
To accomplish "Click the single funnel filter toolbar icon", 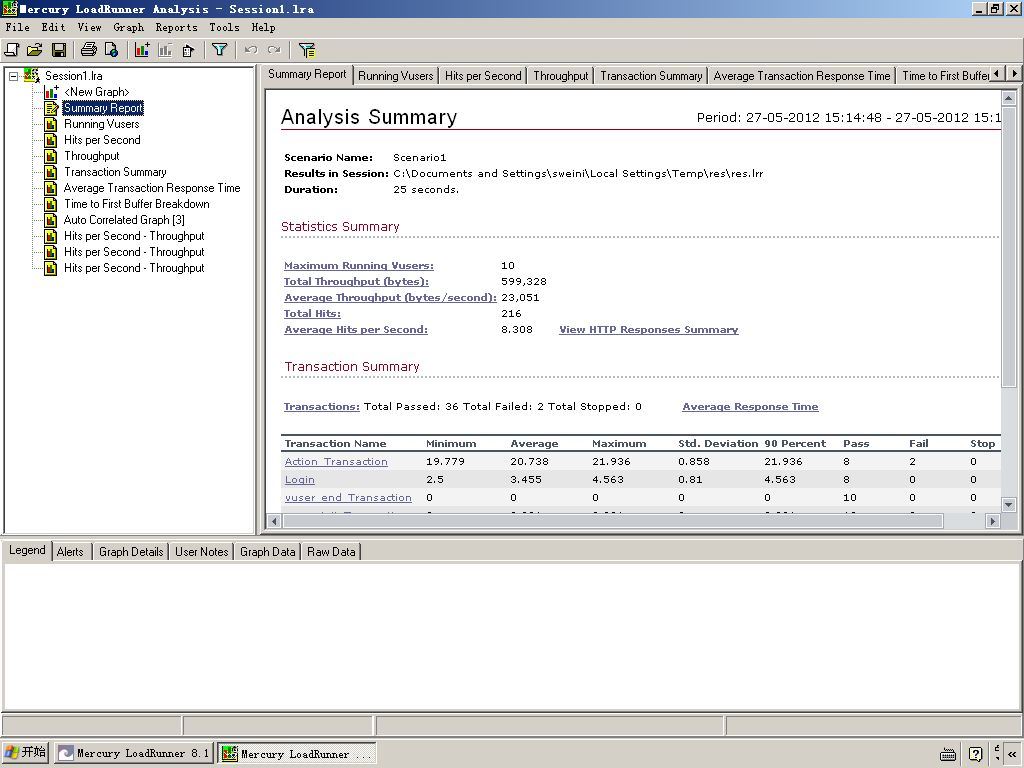I will [x=220, y=49].
